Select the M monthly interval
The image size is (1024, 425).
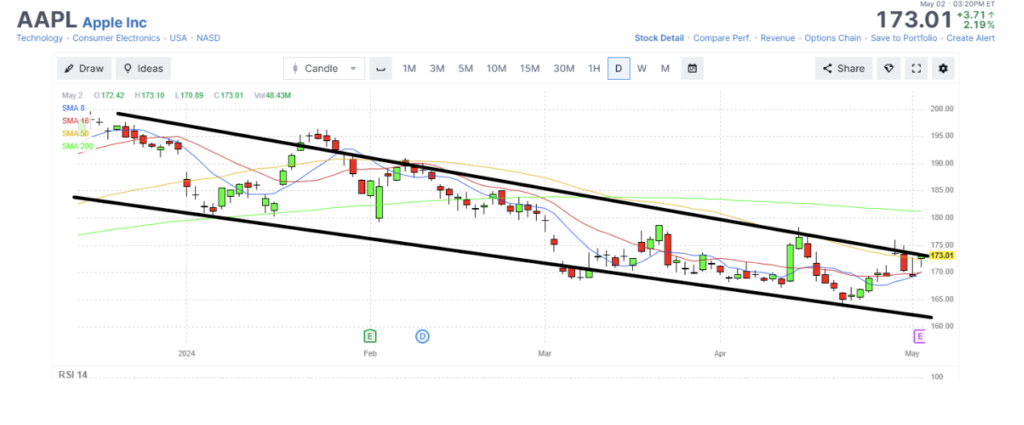point(665,69)
